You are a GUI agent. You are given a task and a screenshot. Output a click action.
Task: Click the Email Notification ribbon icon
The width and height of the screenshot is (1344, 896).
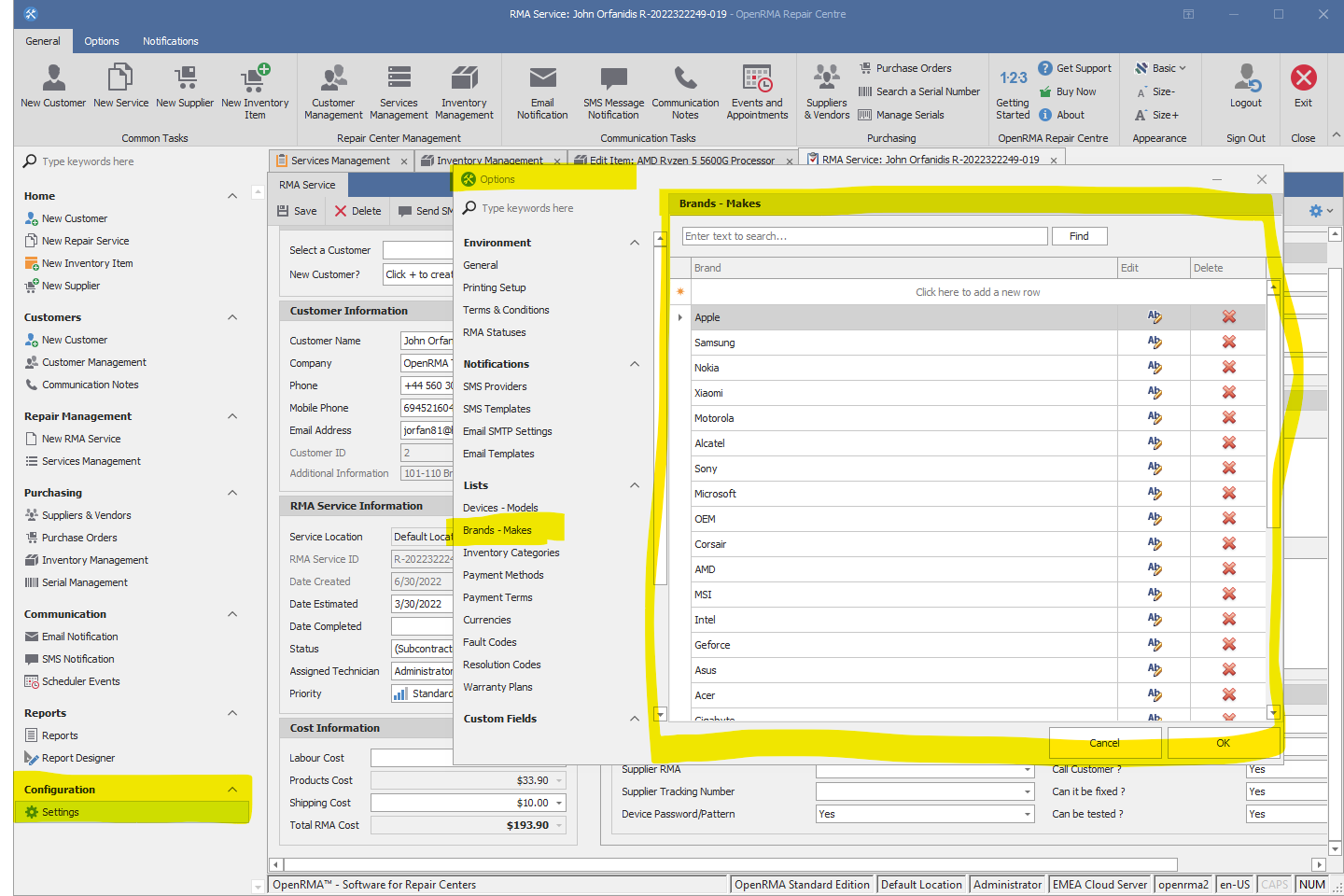pyautogui.click(x=542, y=91)
